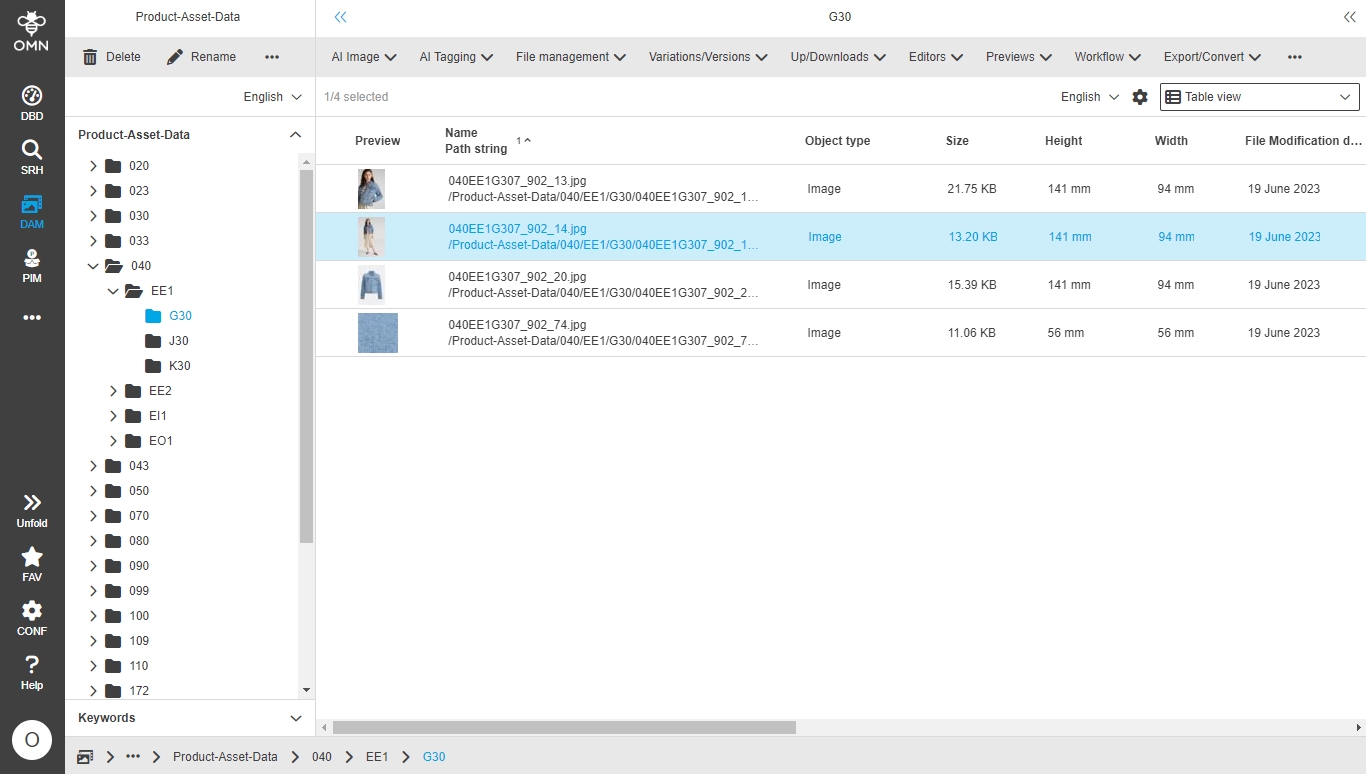
Task: Expand the EE2 folder
Action: click(113, 391)
